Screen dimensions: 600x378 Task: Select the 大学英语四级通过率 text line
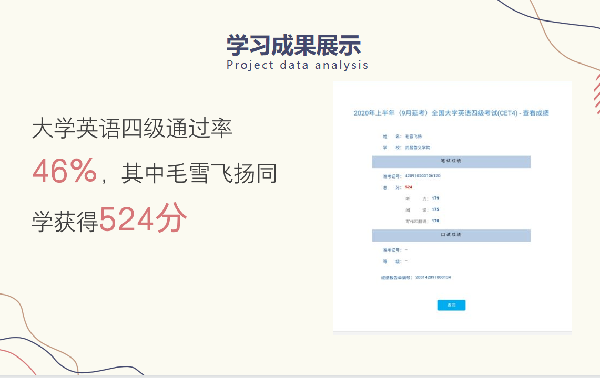pyautogui.click(x=132, y=128)
